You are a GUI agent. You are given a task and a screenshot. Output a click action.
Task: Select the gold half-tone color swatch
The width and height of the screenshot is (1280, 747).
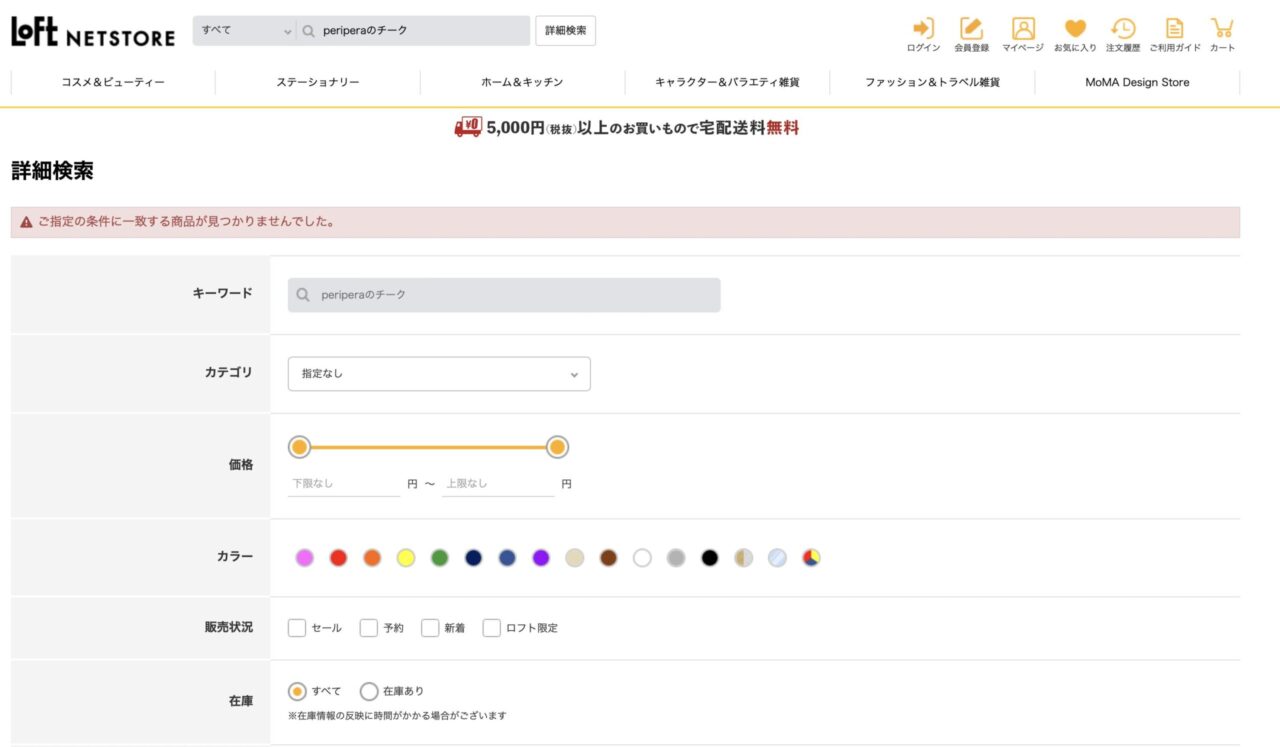pos(744,558)
